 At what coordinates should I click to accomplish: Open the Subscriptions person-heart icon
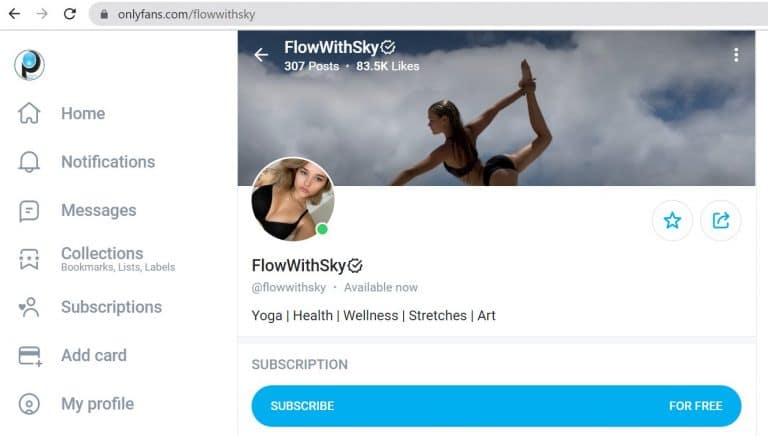click(29, 307)
